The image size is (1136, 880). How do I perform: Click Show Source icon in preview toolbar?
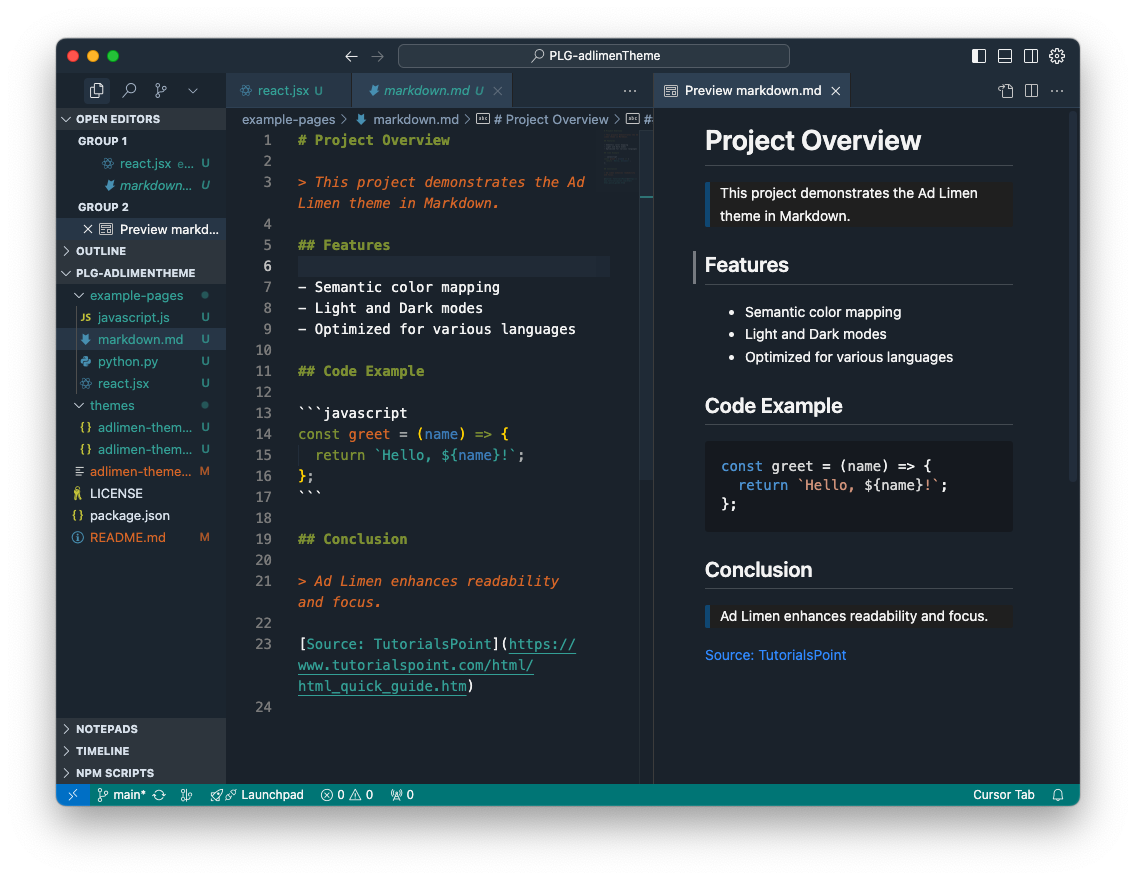point(1006,91)
